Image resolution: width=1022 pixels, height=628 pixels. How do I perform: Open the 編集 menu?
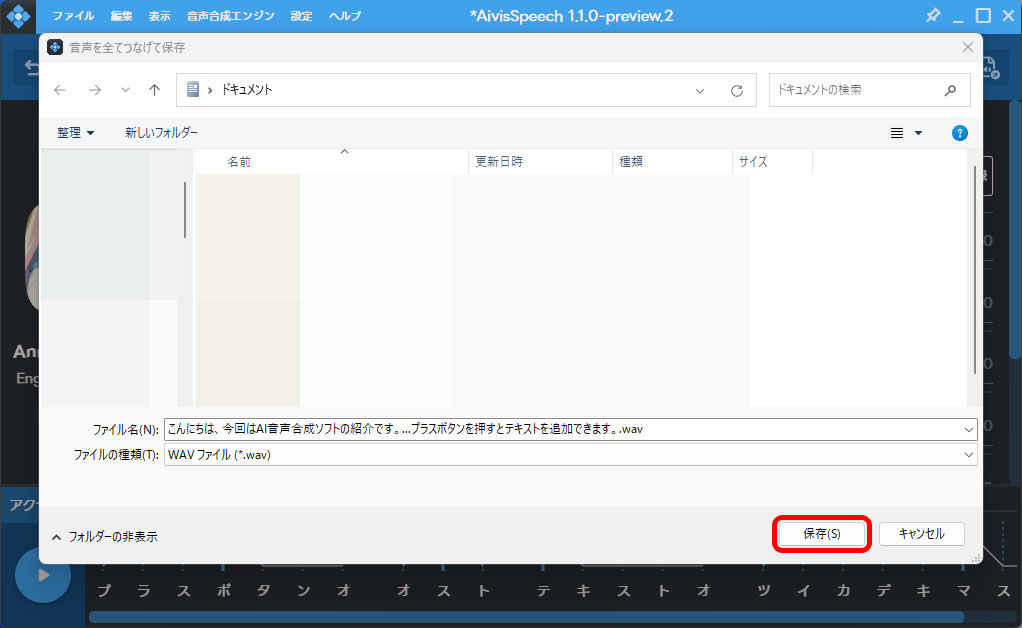pos(121,16)
